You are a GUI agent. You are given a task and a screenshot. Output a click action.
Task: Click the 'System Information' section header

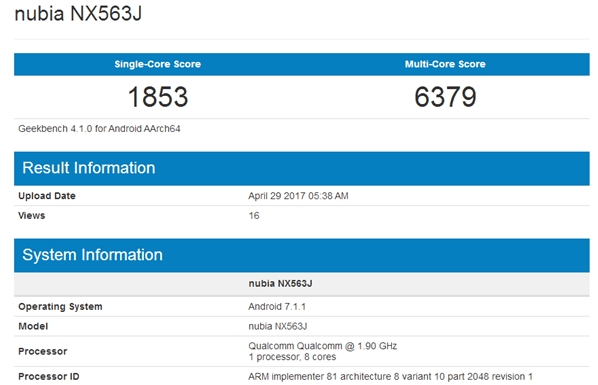pos(302,255)
